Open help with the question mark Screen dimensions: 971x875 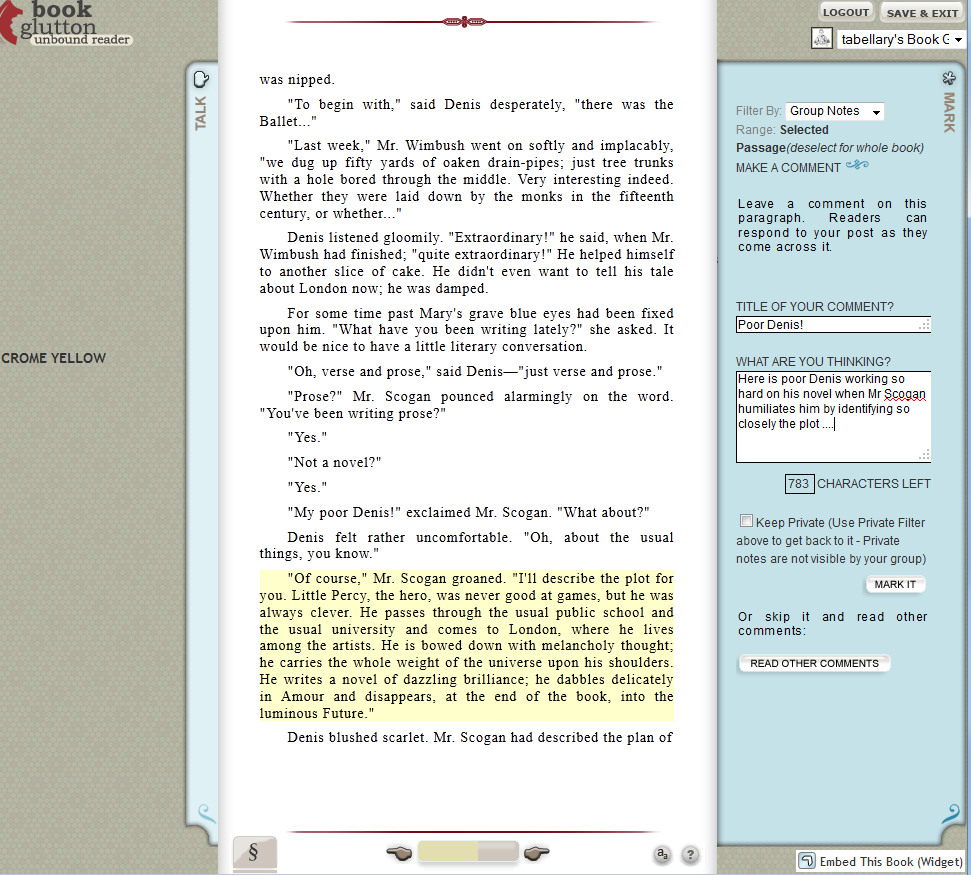pyautogui.click(x=690, y=855)
